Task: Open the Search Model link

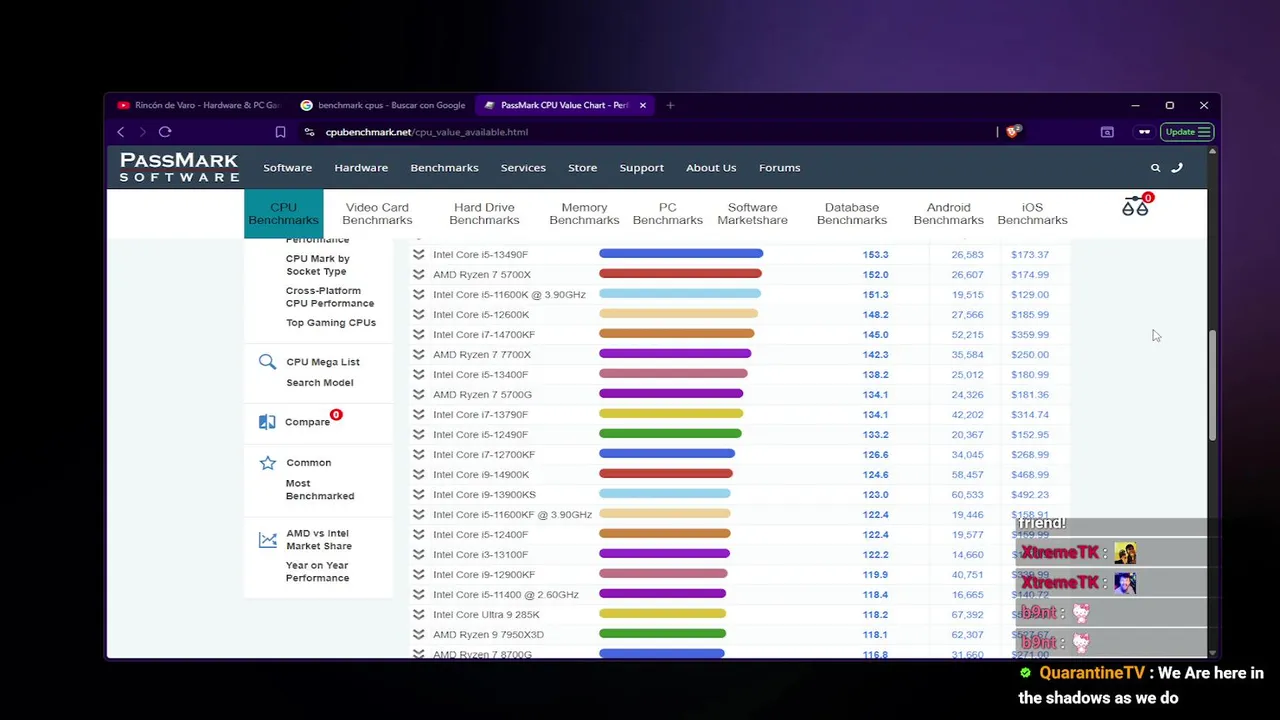Action: tap(320, 383)
